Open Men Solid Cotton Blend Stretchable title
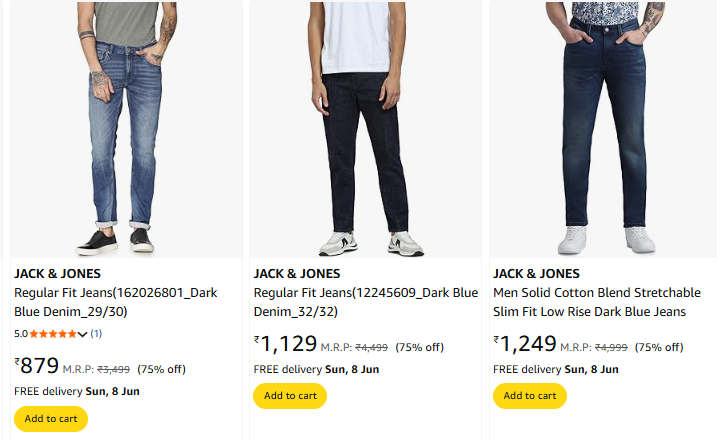The height and width of the screenshot is (440, 717). [x=597, y=302]
